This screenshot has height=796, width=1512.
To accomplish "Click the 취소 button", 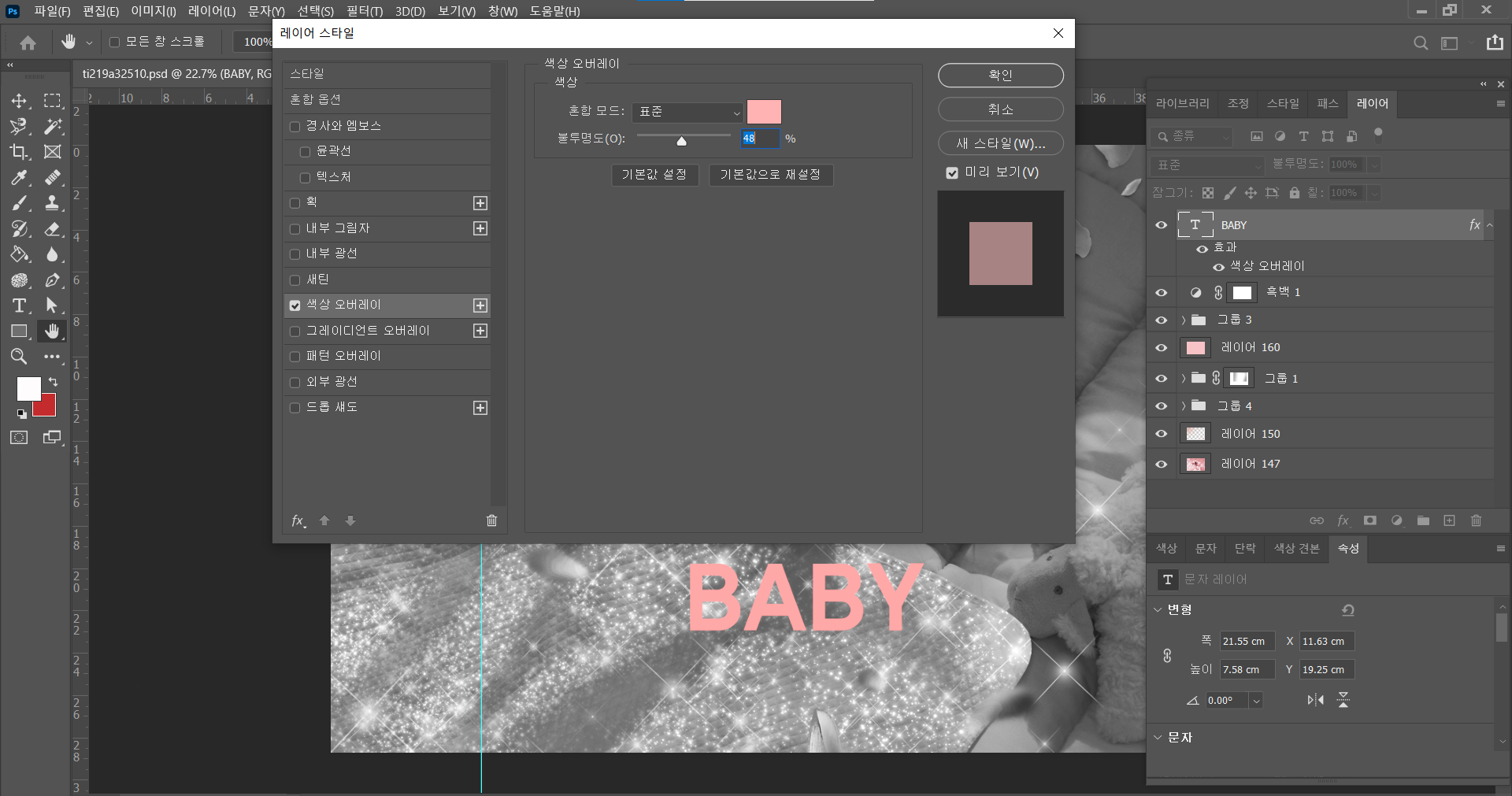I will point(1000,109).
